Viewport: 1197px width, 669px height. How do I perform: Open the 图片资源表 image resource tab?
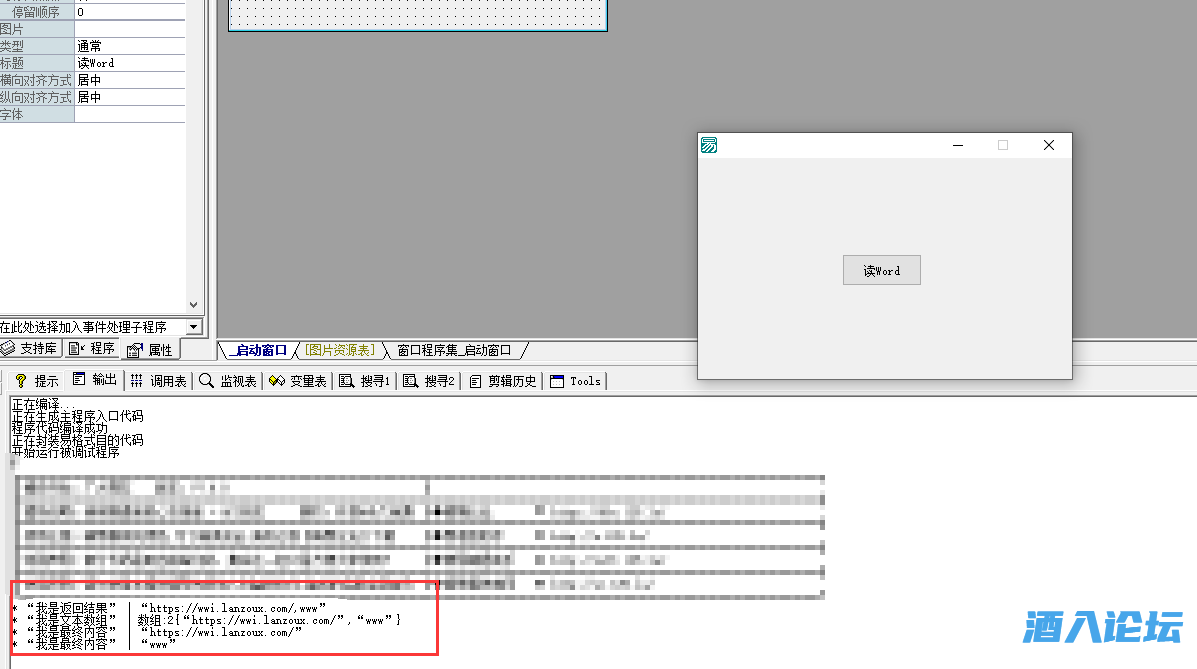point(340,350)
